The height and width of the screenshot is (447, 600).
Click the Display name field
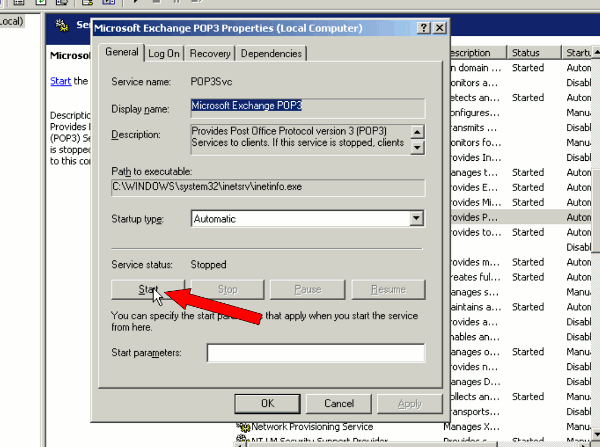pos(308,108)
